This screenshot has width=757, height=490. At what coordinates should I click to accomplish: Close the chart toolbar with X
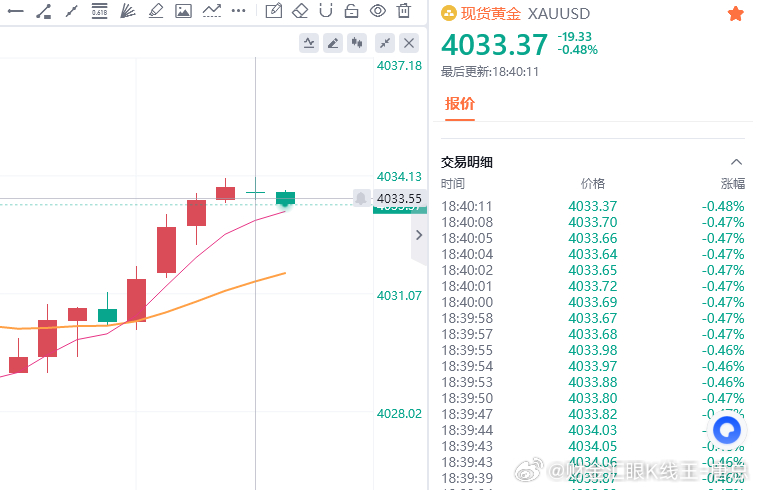coord(409,43)
